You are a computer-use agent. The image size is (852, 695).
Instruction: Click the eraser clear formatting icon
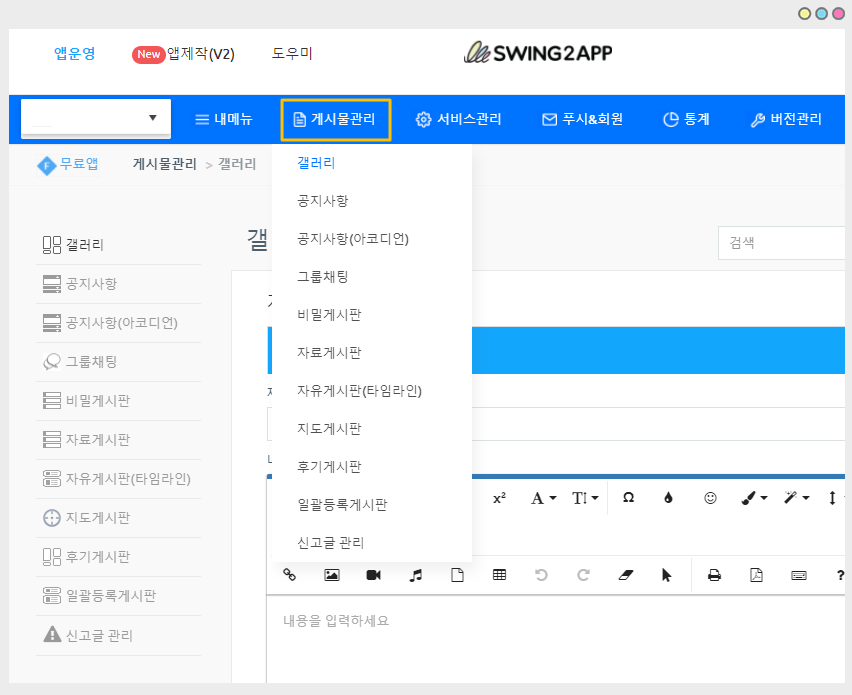(x=626, y=575)
